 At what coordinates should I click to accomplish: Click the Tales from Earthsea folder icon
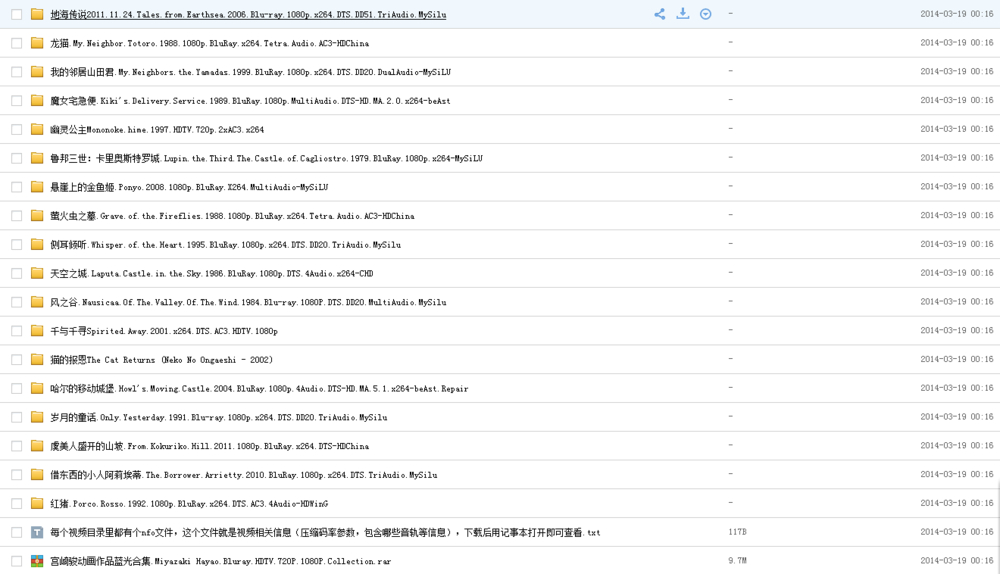pyautogui.click(x=37, y=14)
